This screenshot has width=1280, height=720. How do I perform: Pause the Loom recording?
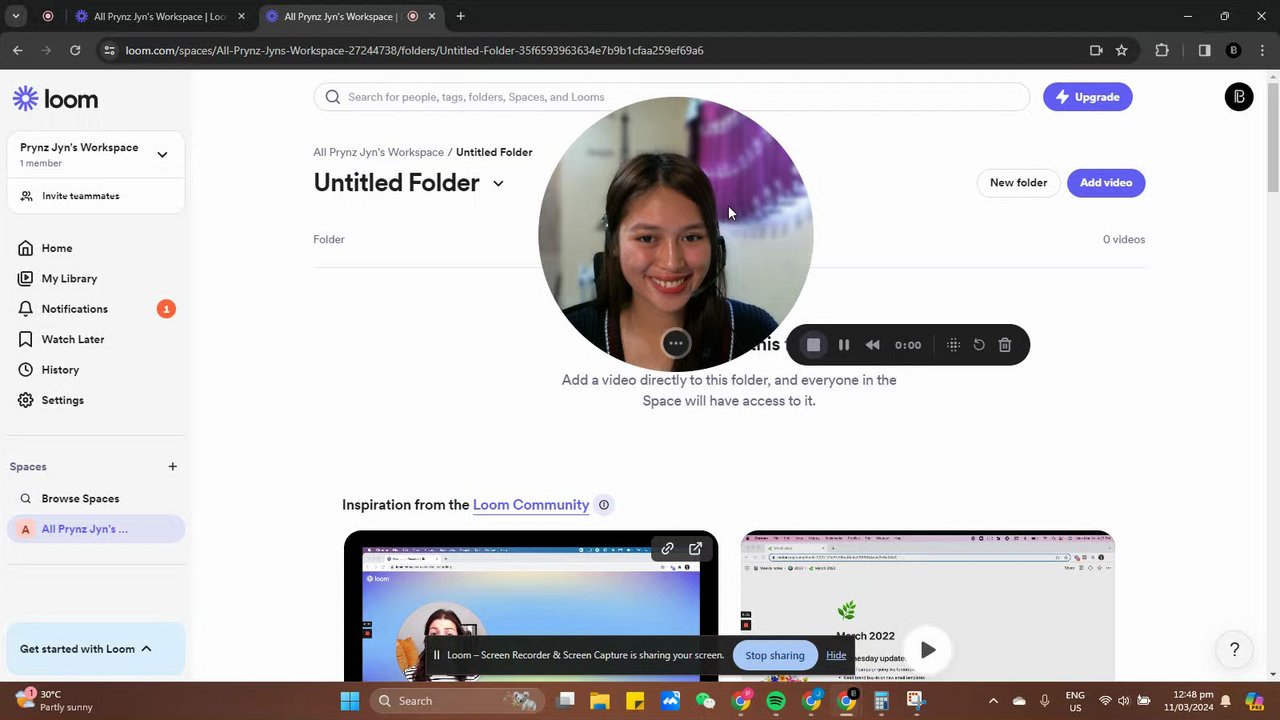tap(844, 345)
